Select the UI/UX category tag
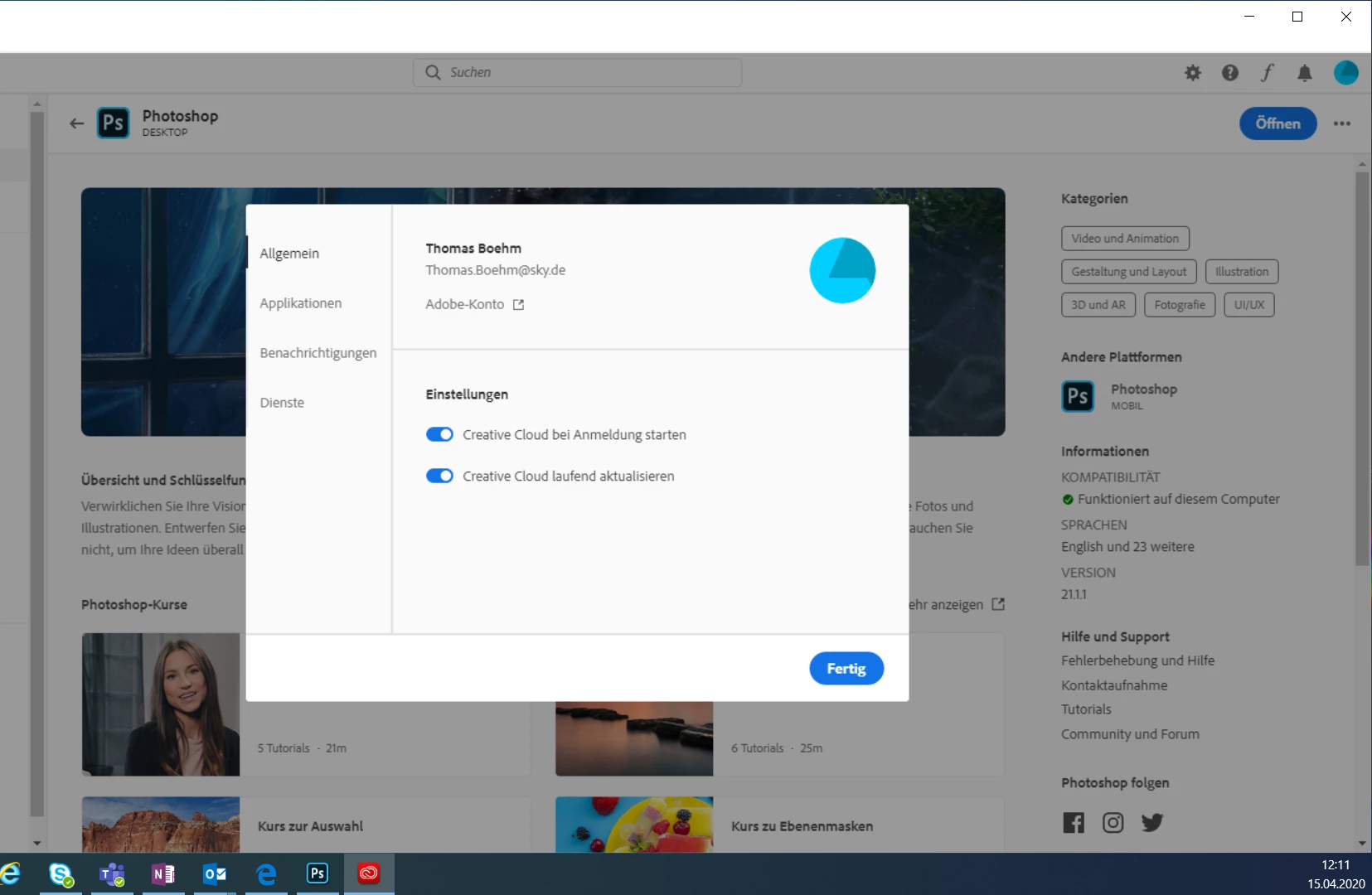 [1249, 305]
